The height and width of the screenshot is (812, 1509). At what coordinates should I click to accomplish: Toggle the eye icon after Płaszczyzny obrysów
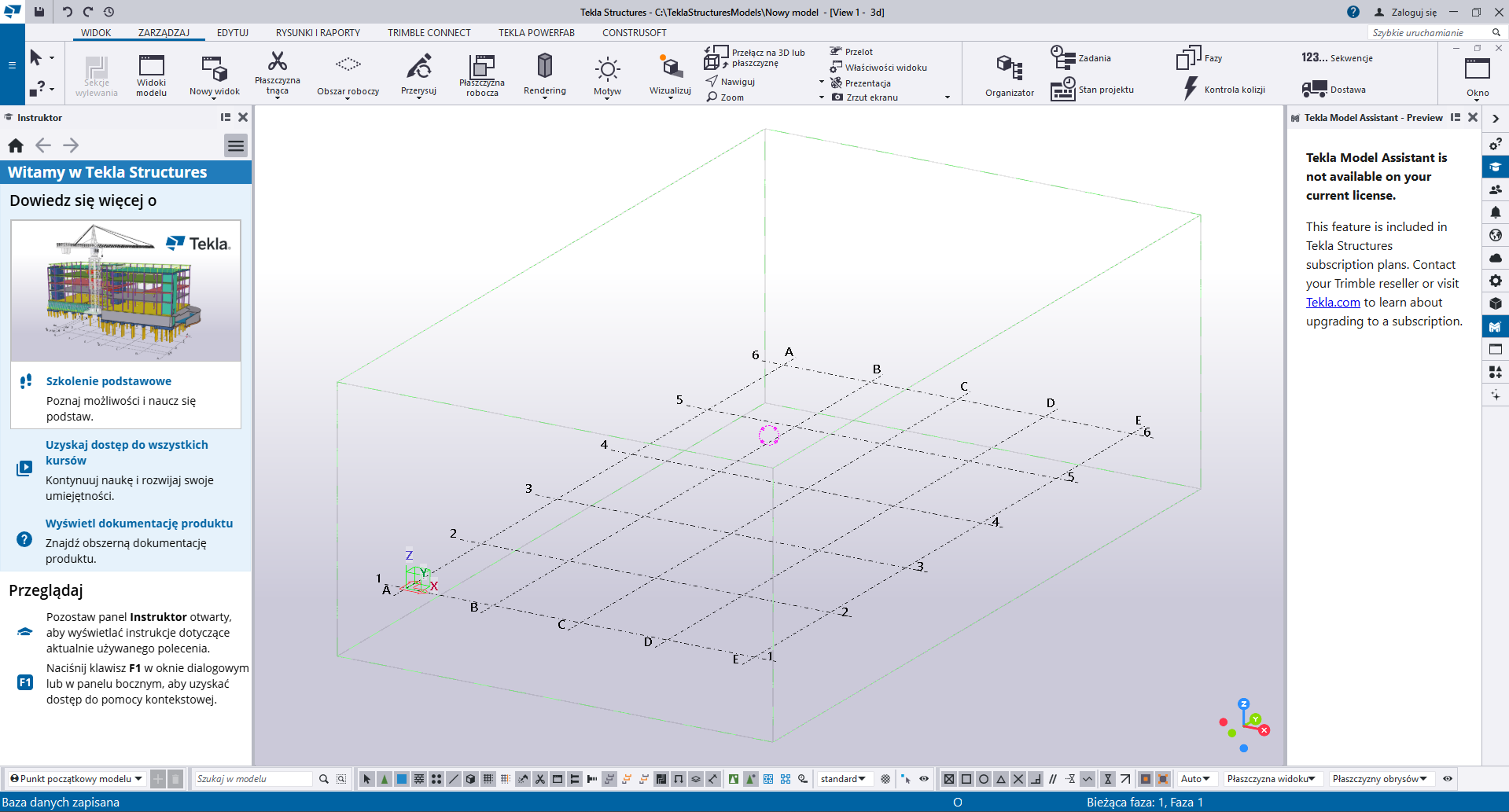point(1448,779)
